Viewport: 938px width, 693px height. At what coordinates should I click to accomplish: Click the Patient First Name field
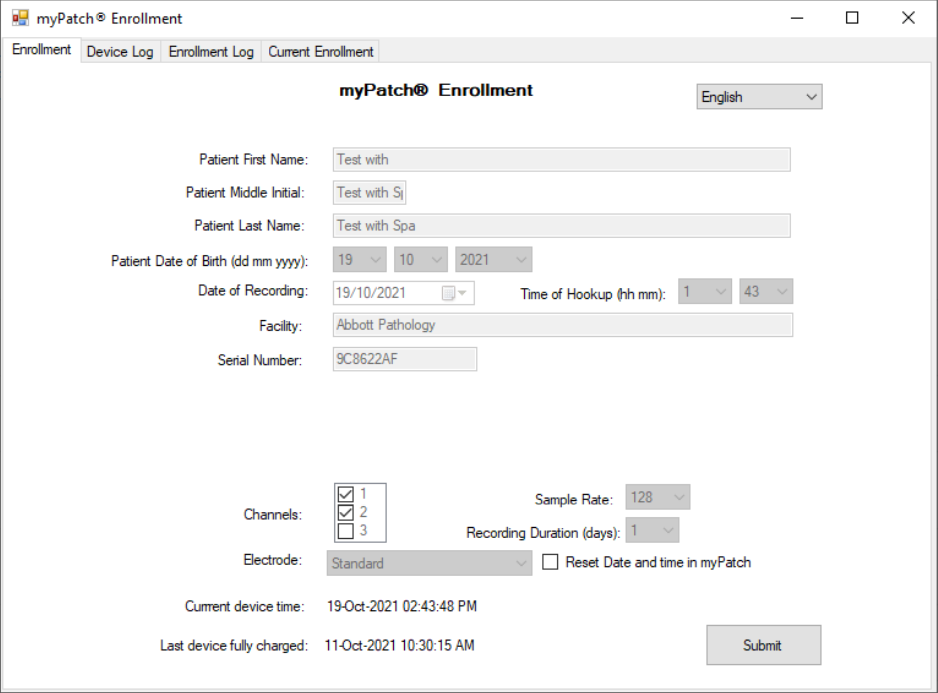pyautogui.click(x=561, y=160)
